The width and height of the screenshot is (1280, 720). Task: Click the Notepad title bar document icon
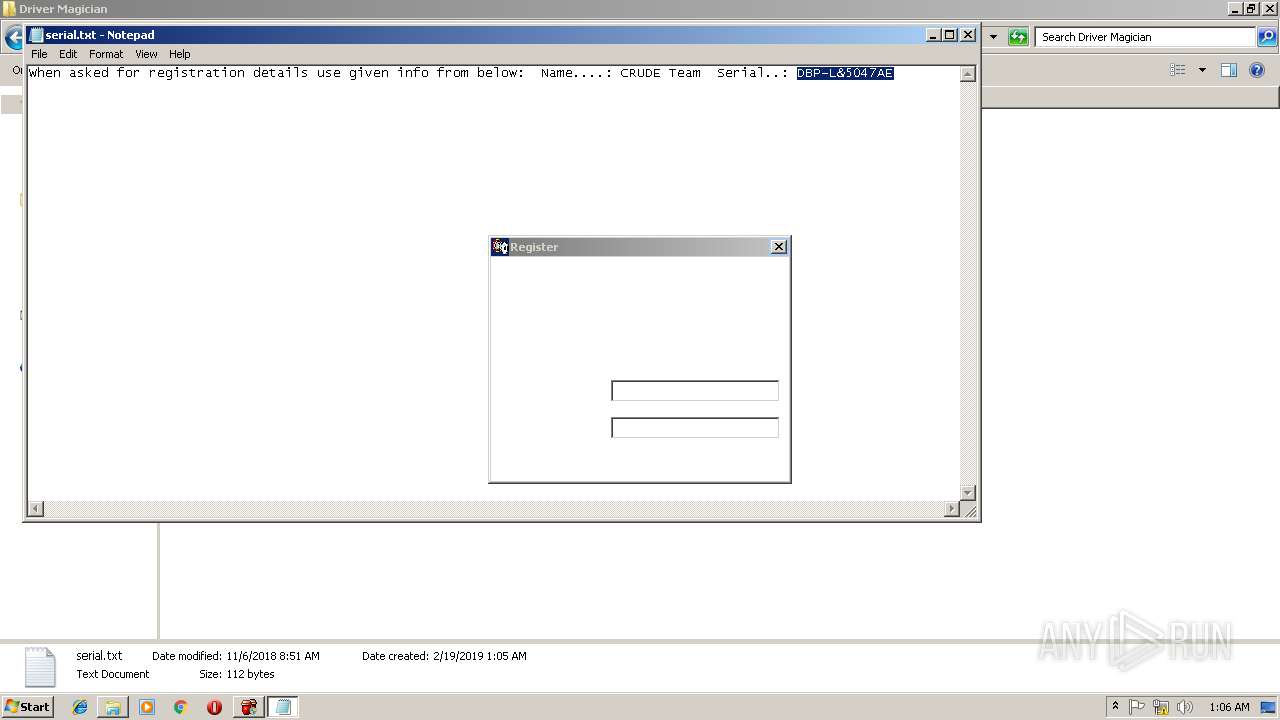[37, 35]
